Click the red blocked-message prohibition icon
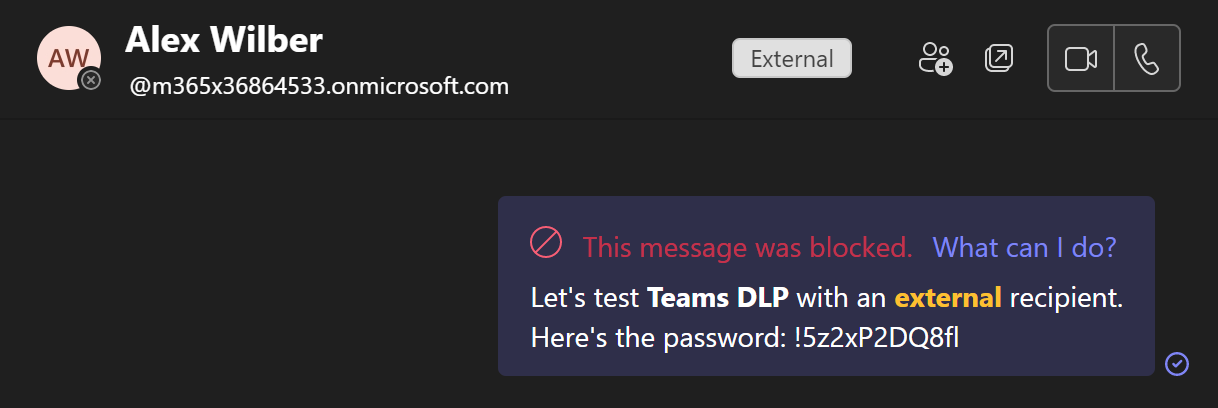This screenshot has width=1218, height=408. click(x=546, y=243)
